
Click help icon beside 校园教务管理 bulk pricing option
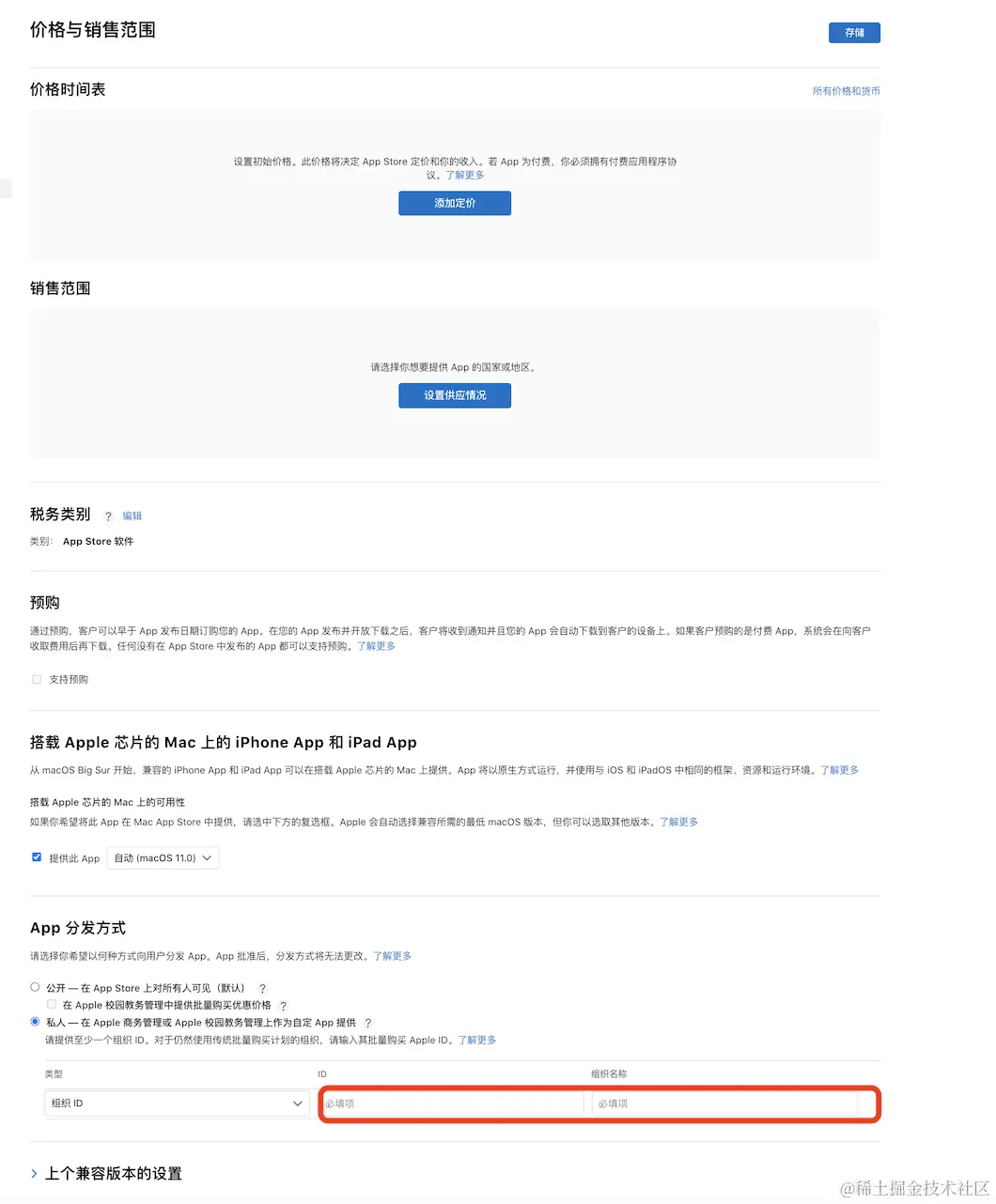pos(283,1006)
